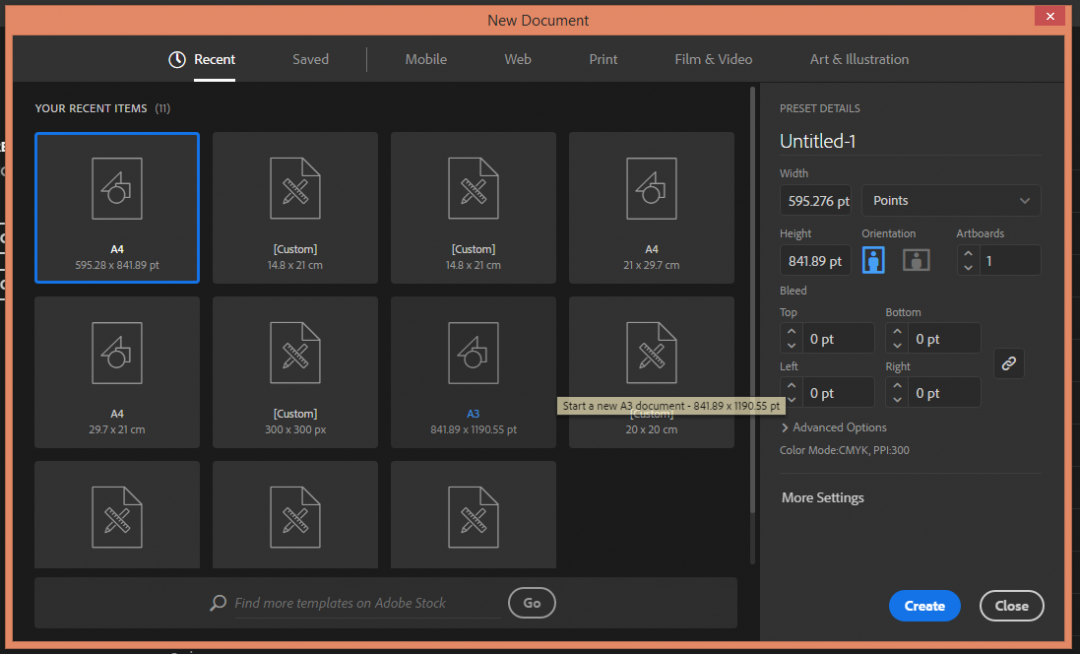Image resolution: width=1080 pixels, height=654 pixels.
Task: Choose portrait orientation
Action: (873, 261)
